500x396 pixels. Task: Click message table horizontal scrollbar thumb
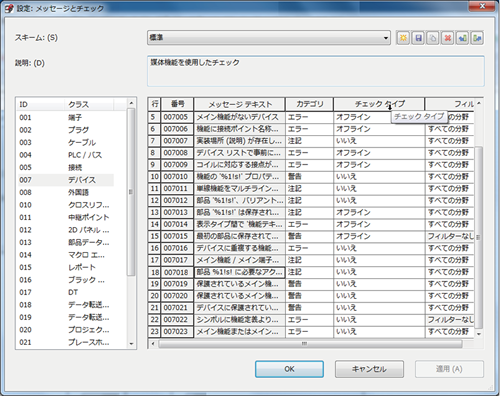(x=311, y=344)
